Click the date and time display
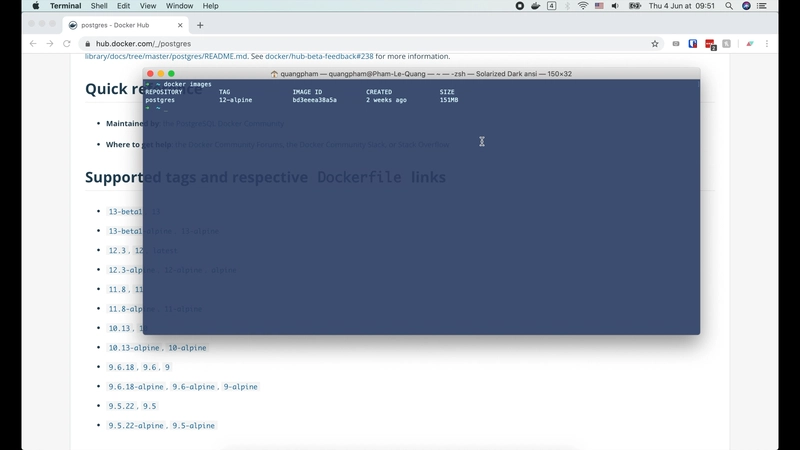The image size is (800, 450). [x=682, y=6]
